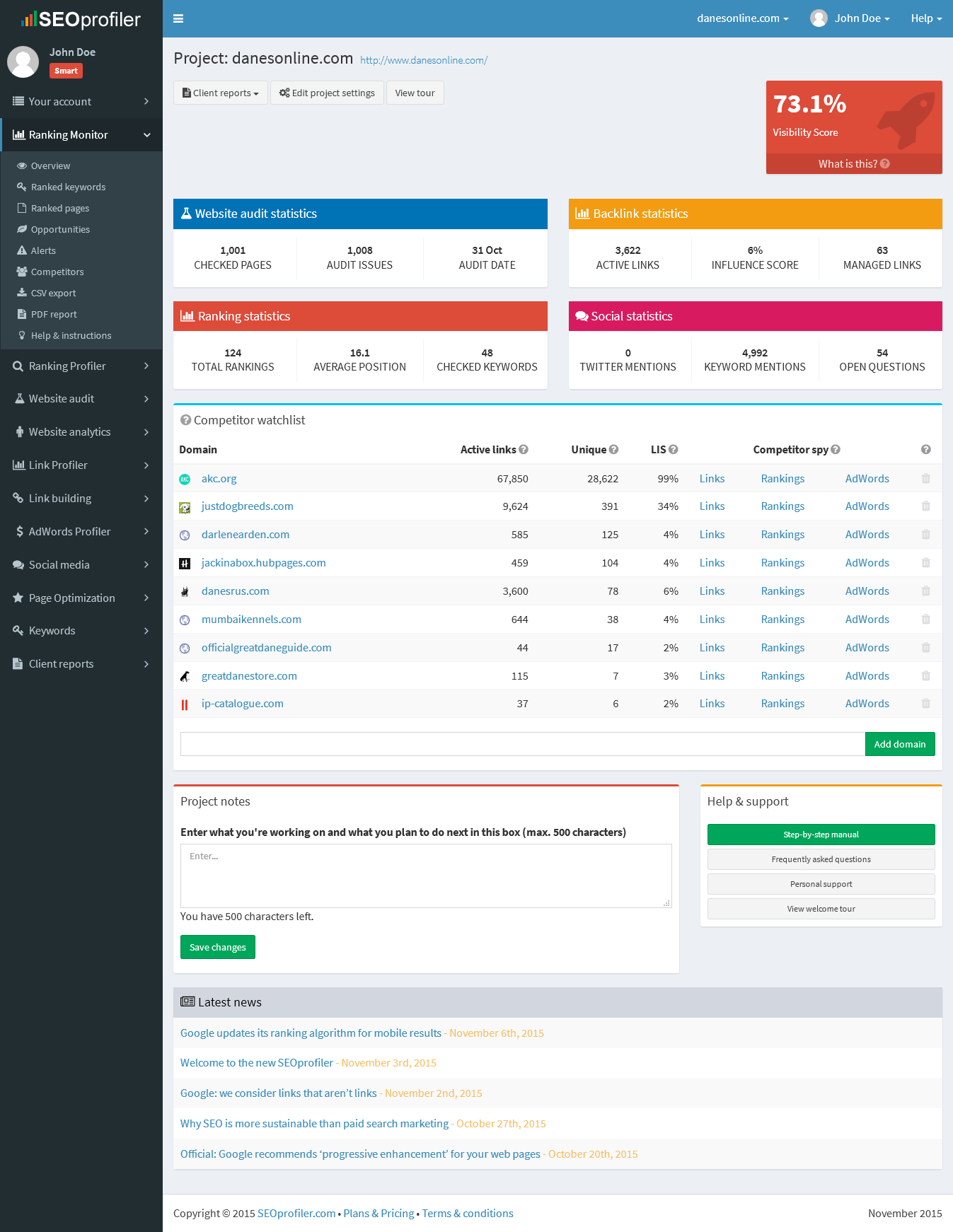Click the help icon above the trash column
Image resolution: width=953 pixels, height=1232 pixels.
925,449
